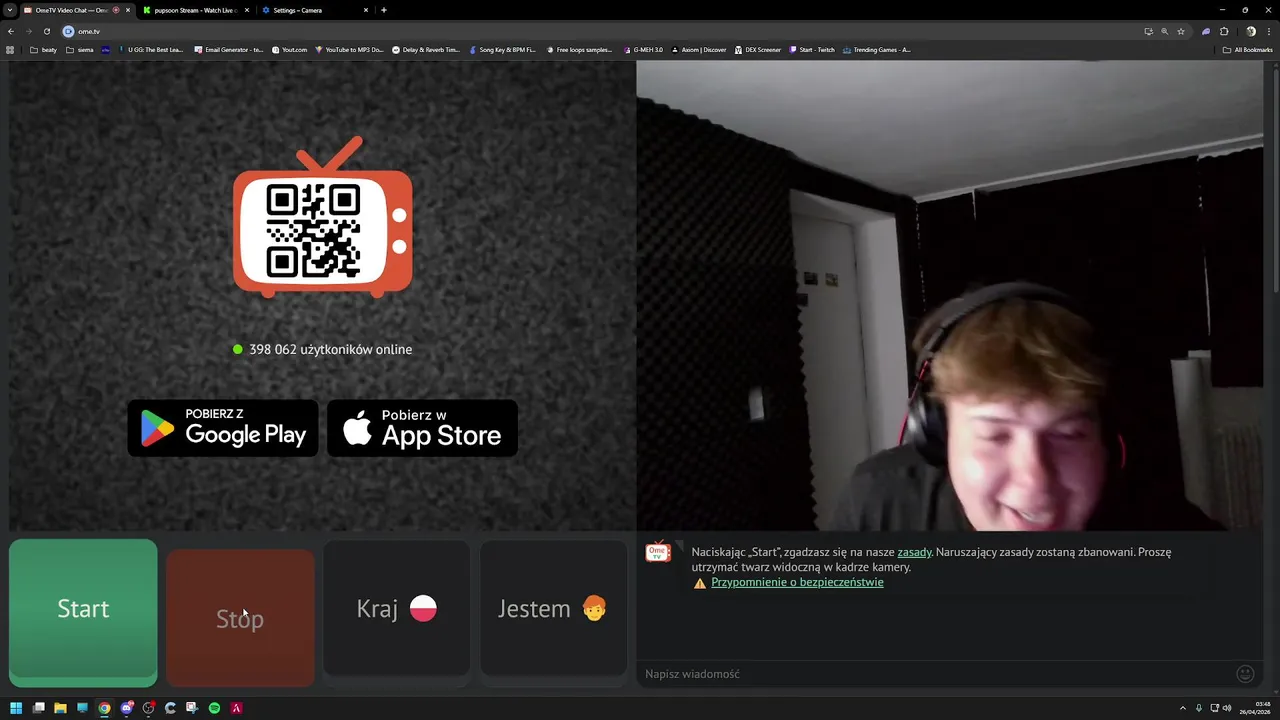Open Email Generator bookmark
Screen dimensions: 1280x720
[229, 50]
